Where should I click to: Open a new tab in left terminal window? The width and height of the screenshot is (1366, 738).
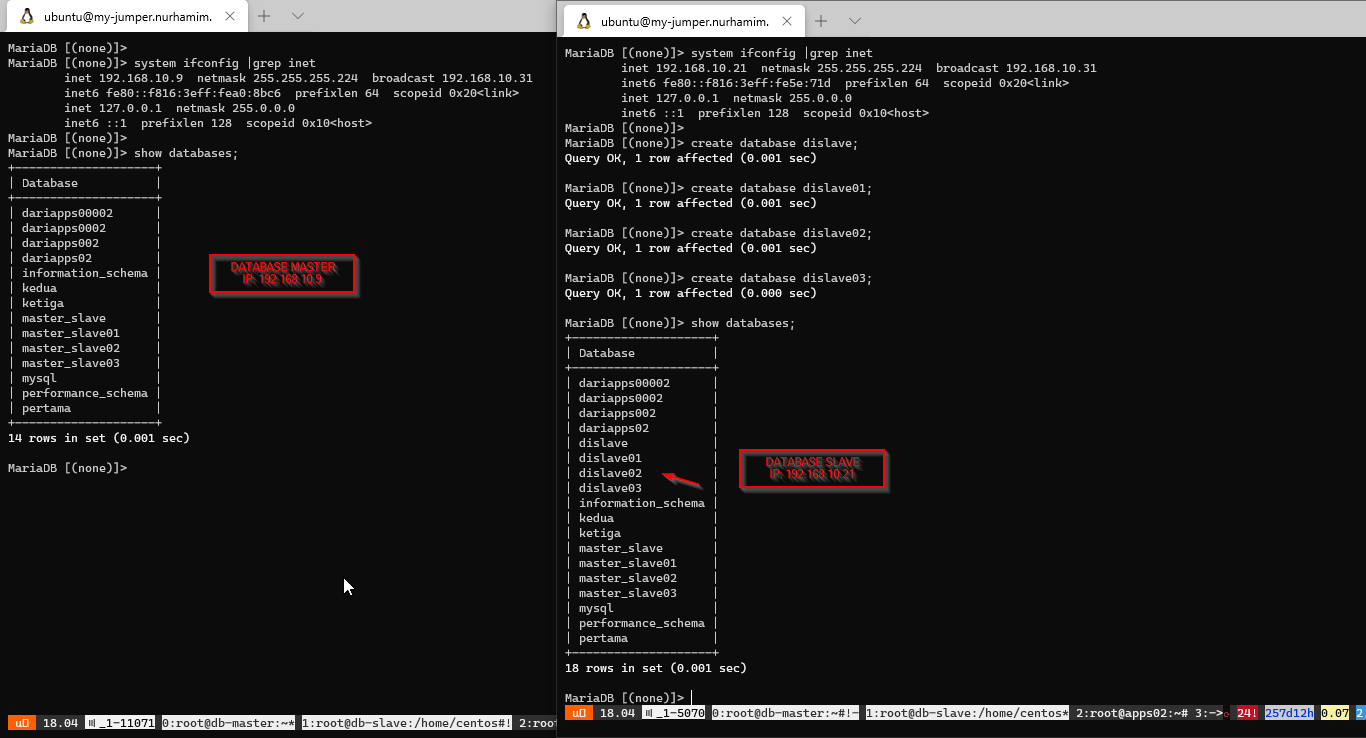click(264, 16)
